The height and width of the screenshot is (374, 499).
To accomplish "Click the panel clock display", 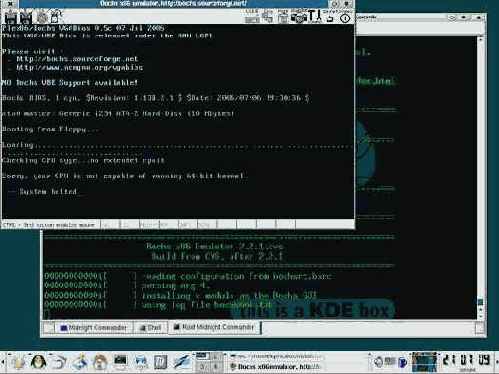I will tap(467, 361).
